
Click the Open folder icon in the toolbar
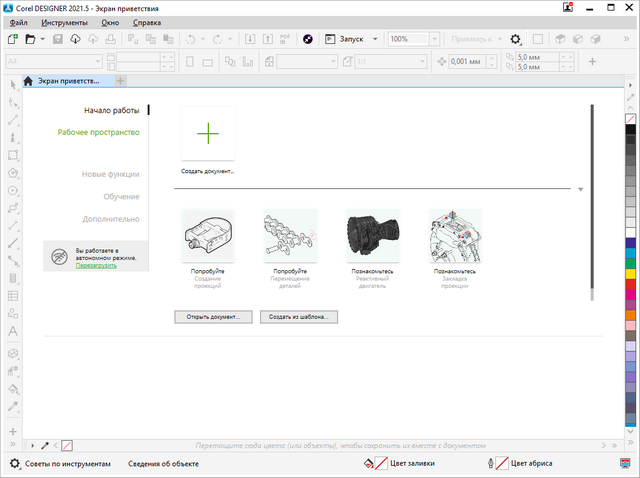tap(31, 39)
